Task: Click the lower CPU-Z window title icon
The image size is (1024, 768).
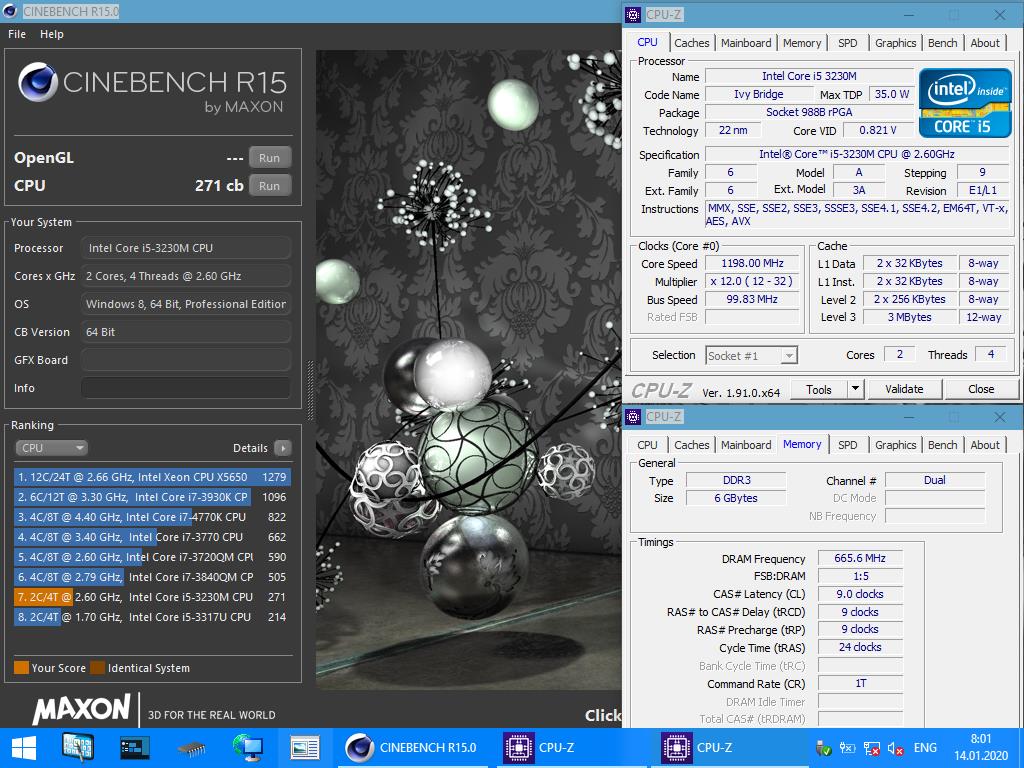Action: (633, 417)
